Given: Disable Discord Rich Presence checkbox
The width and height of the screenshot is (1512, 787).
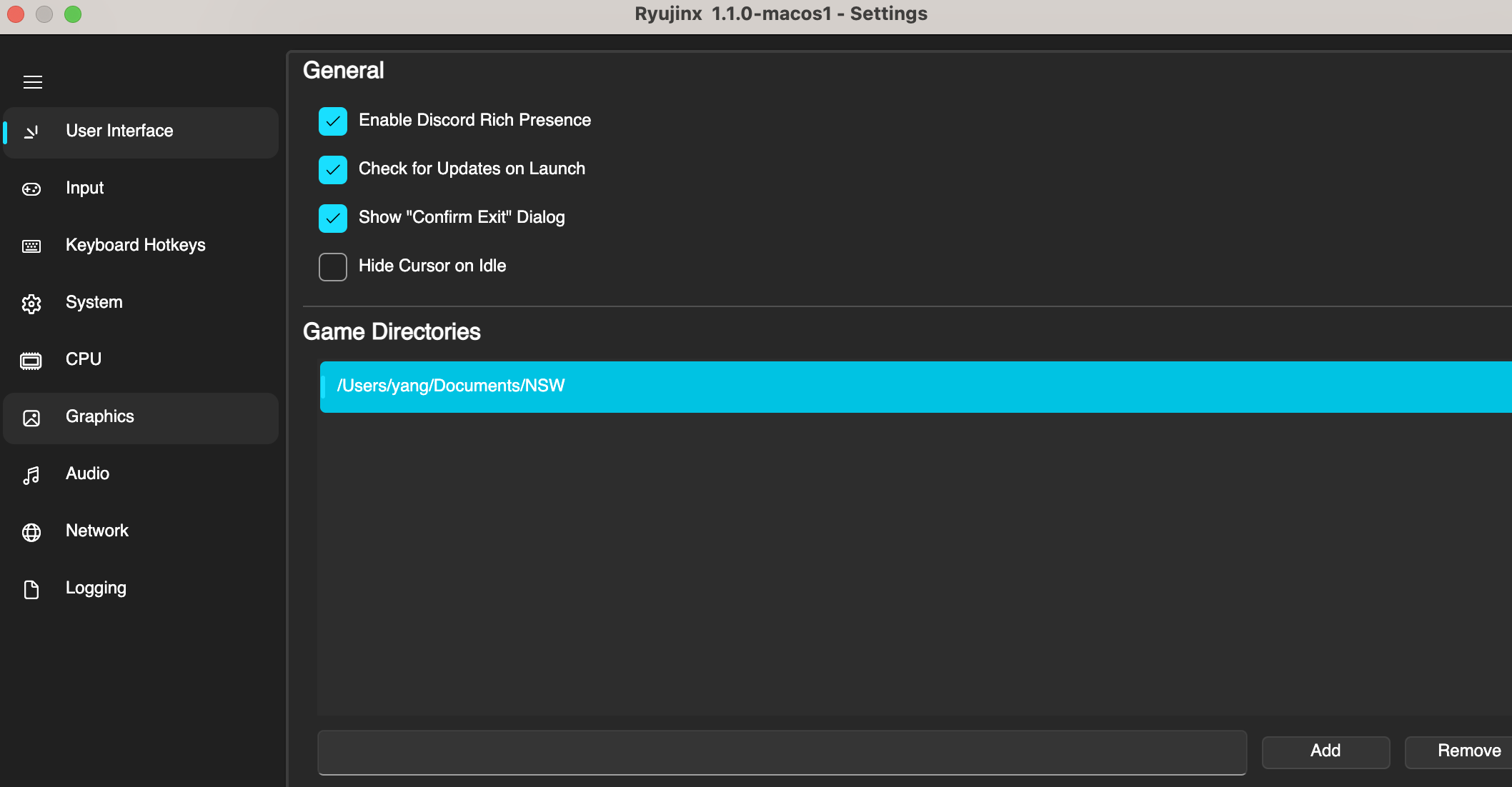Looking at the screenshot, I should click(333, 121).
